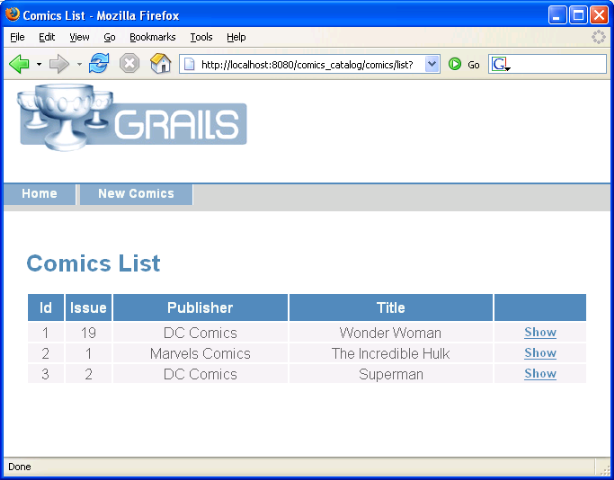Reload the page with the refresh icon
Viewport: 614px width, 480px height.
[99, 63]
